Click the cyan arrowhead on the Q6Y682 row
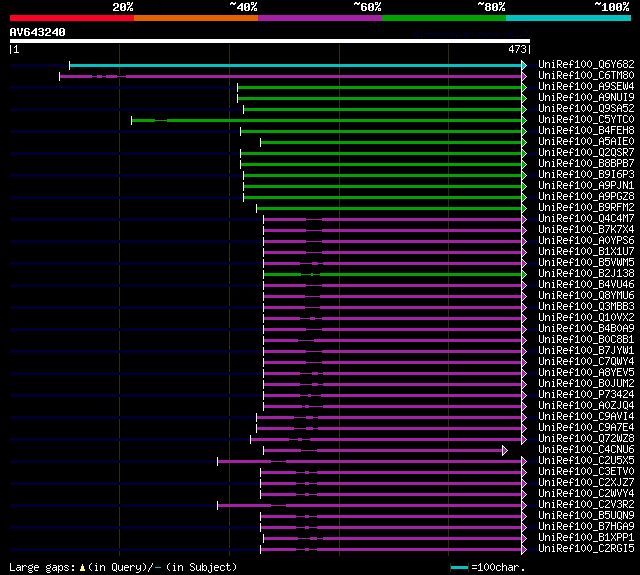The image size is (640, 575). pyautogui.click(x=524, y=65)
